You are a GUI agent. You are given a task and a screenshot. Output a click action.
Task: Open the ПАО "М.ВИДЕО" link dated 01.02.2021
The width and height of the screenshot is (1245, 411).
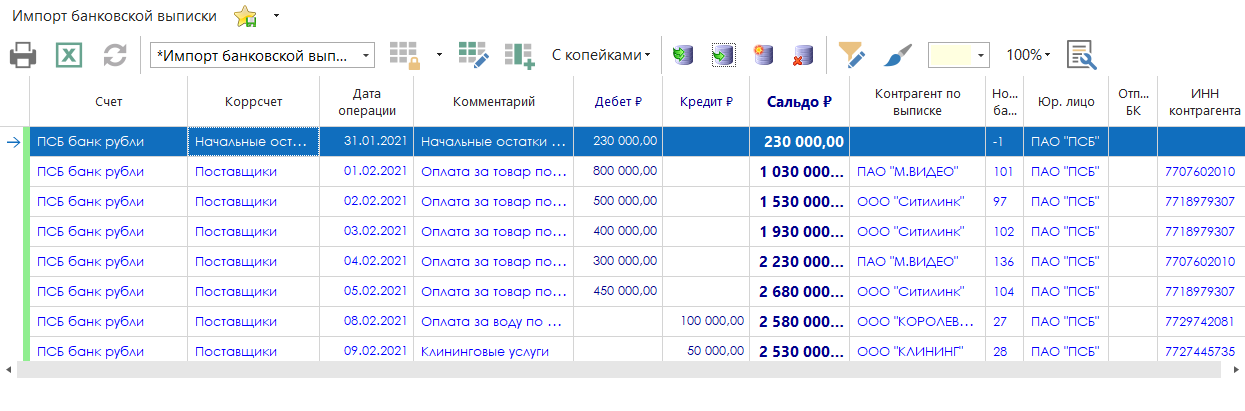907,171
